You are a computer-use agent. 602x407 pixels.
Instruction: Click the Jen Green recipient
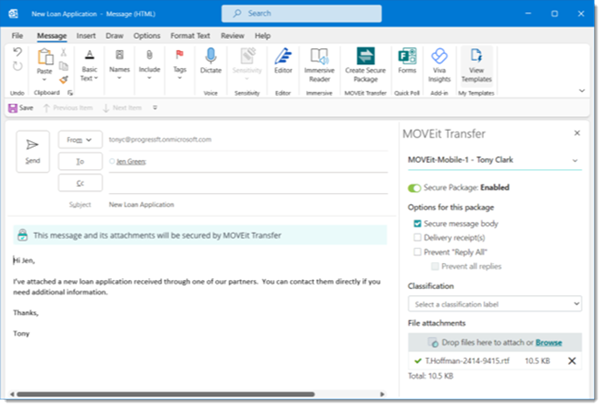tap(131, 162)
